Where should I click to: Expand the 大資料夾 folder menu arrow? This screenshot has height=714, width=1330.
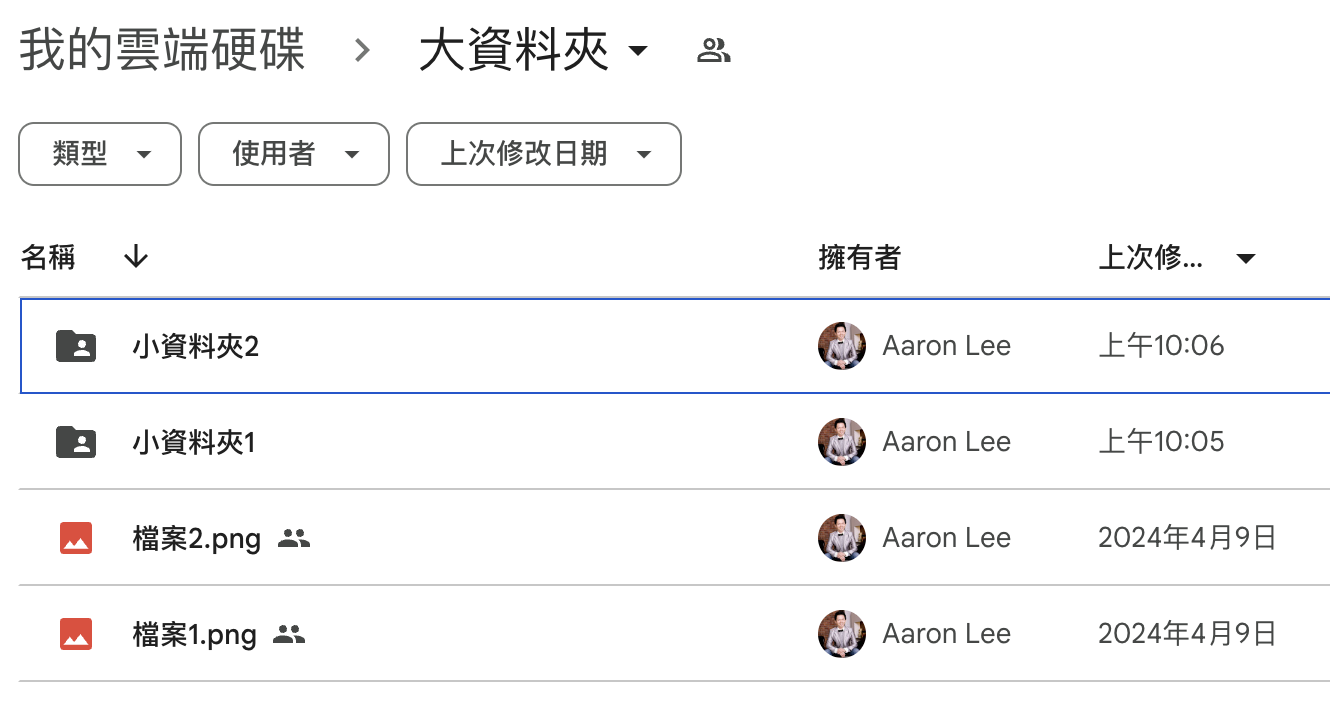[638, 50]
